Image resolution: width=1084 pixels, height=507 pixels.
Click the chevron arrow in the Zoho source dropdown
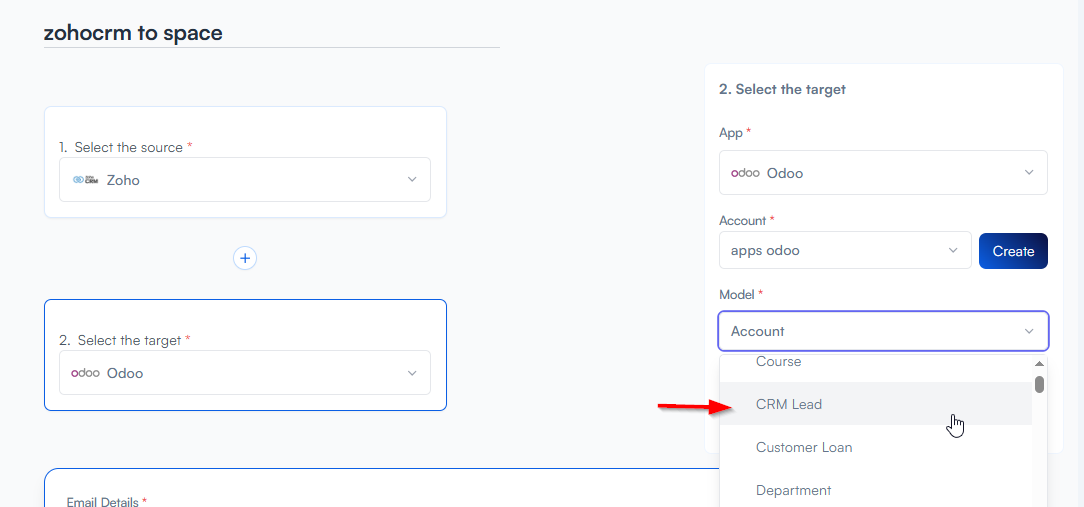(x=412, y=180)
